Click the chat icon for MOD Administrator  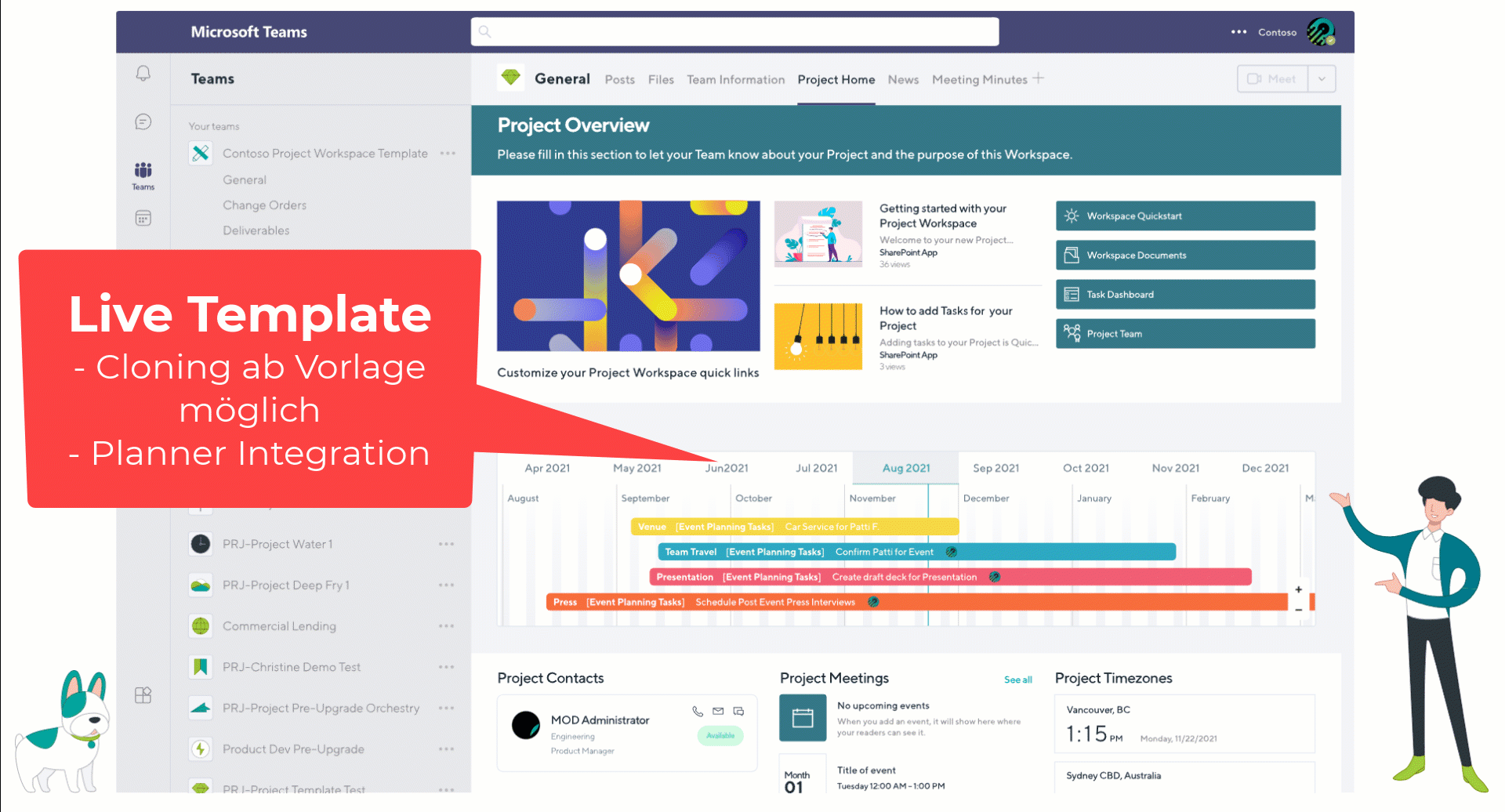click(738, 712)
